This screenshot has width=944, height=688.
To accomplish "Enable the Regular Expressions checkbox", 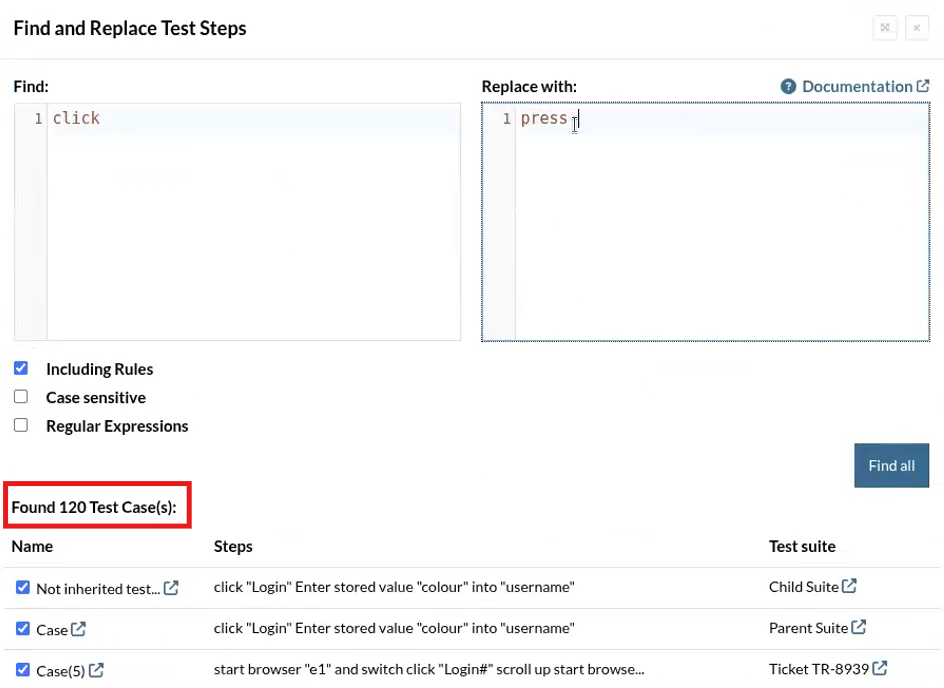I will coord(21,425).
